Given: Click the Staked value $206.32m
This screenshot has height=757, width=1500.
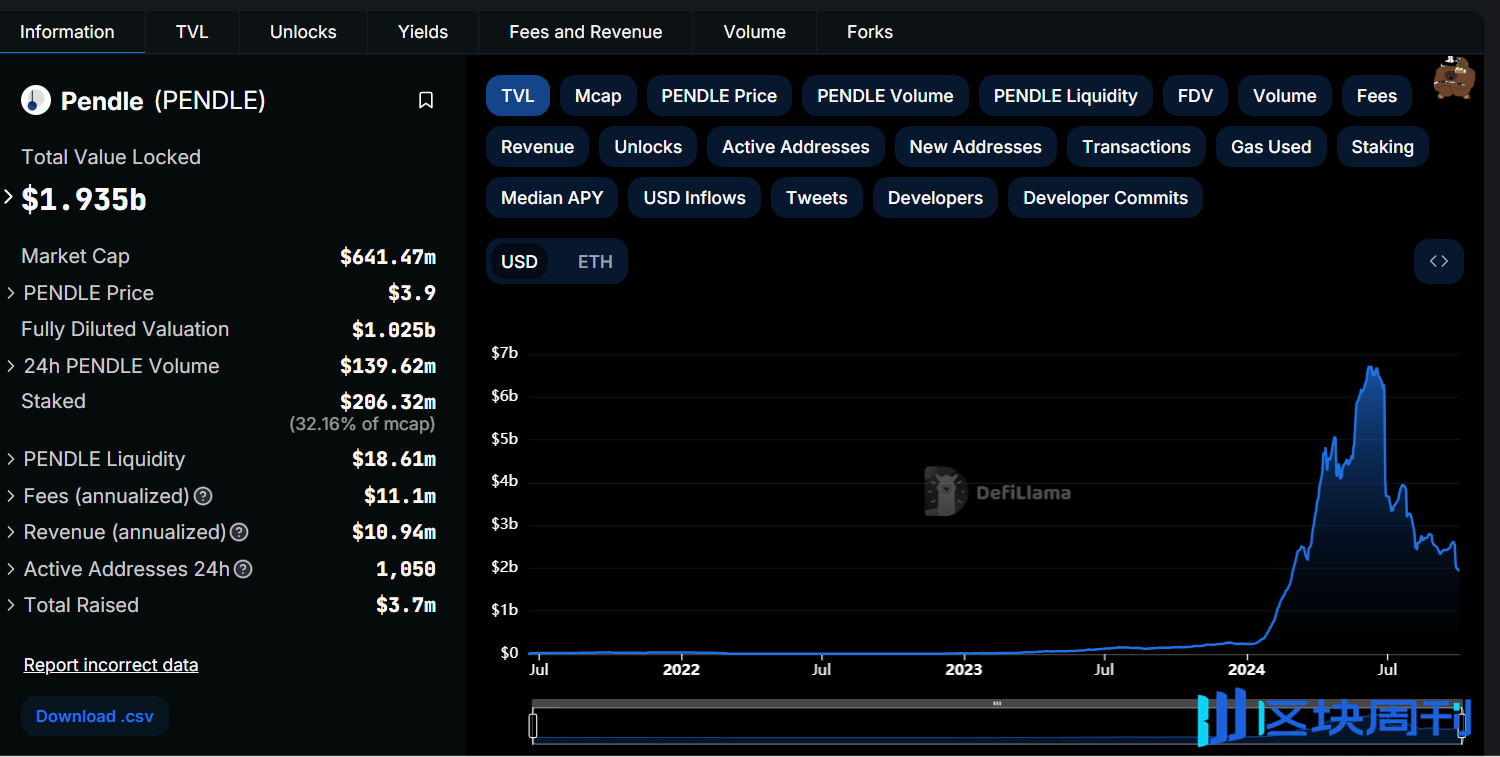Looking at the screenshot, I should tap(388, 401).
